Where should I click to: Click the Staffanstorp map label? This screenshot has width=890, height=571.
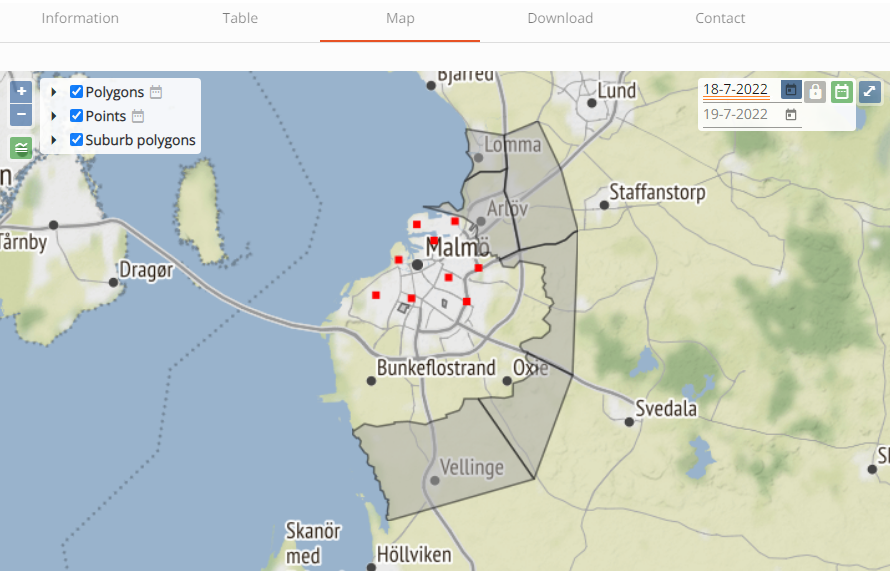click(657, 192)
